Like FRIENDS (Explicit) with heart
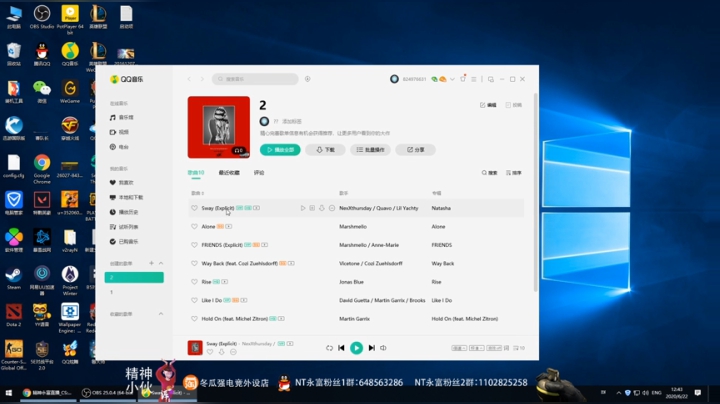The width and height of the screenshot is (720, 404). [194, 245]
